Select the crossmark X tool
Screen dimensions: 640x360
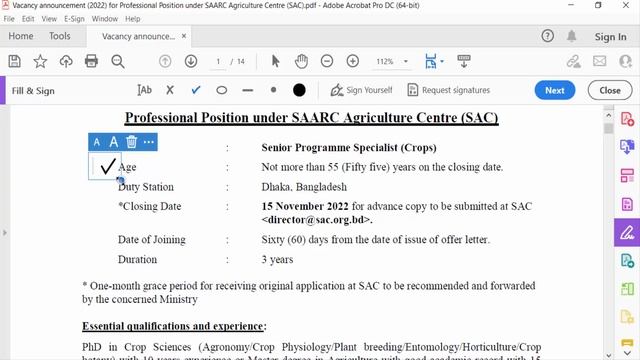point(170,90)
